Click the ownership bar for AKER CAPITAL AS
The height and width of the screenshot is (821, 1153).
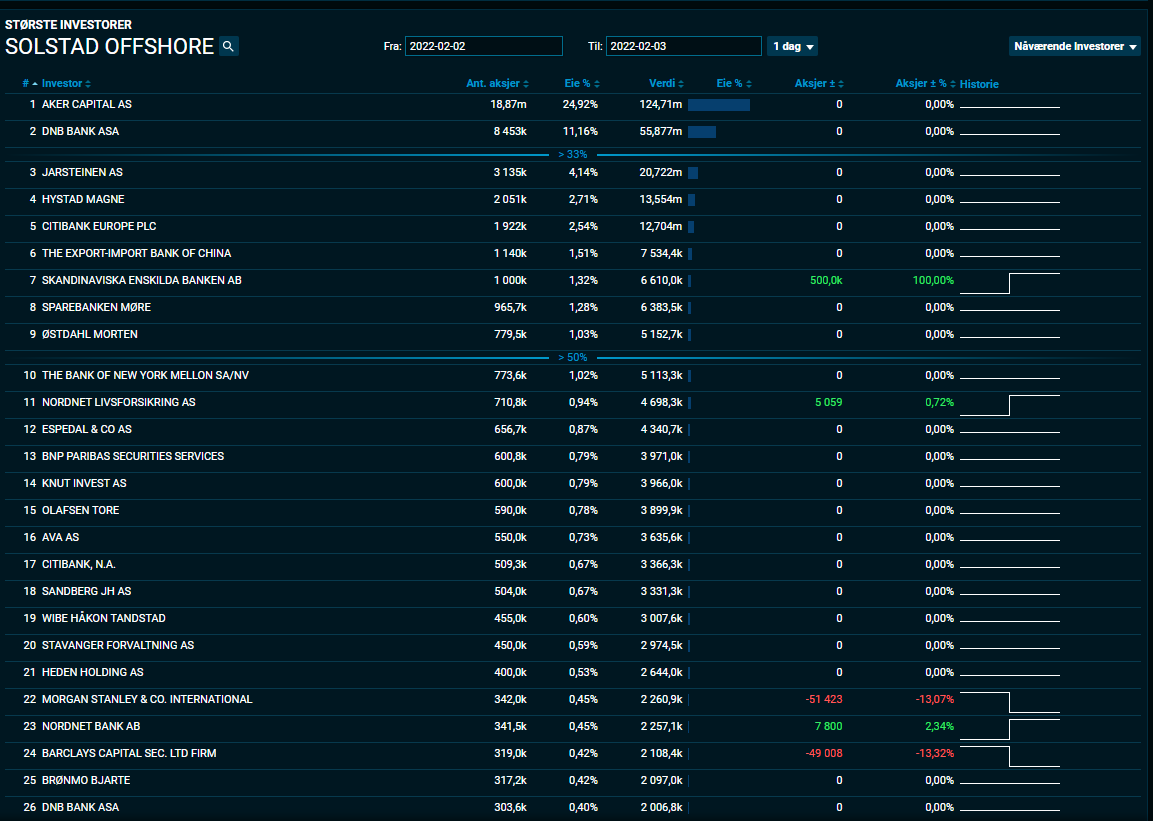(719, 105)
